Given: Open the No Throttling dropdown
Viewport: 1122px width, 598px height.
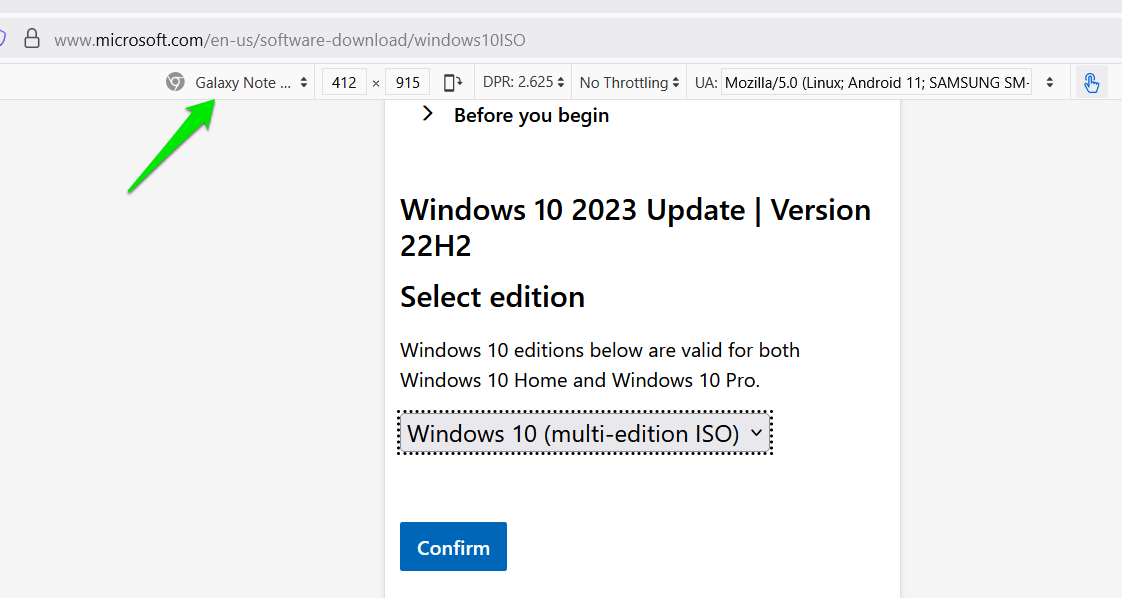Looking at the screenshot, I should (x=629, y=82).
